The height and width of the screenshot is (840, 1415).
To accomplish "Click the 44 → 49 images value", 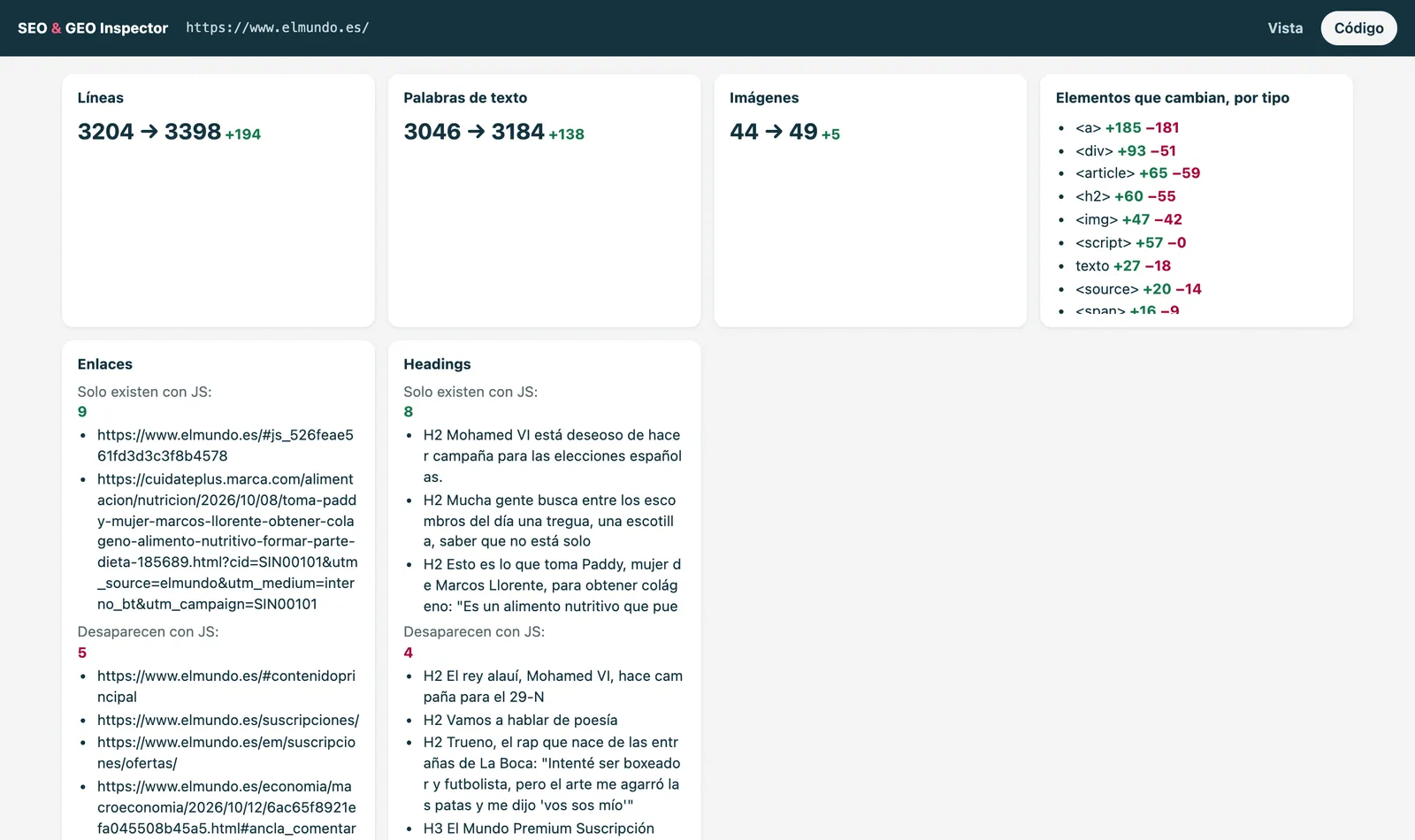I will pyautogui.click(x=774, y=132).
